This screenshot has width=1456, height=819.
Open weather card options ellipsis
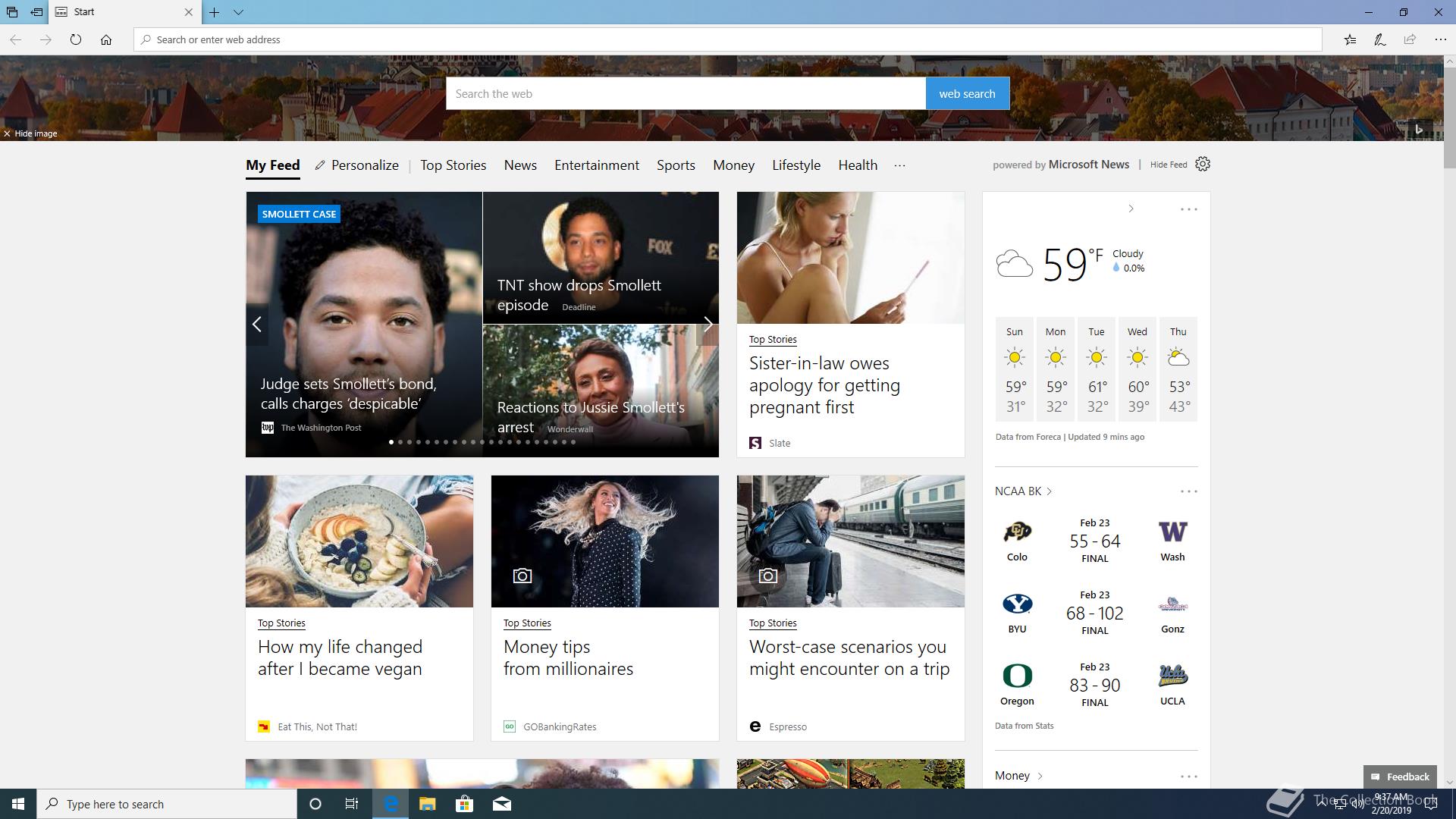1188,209
